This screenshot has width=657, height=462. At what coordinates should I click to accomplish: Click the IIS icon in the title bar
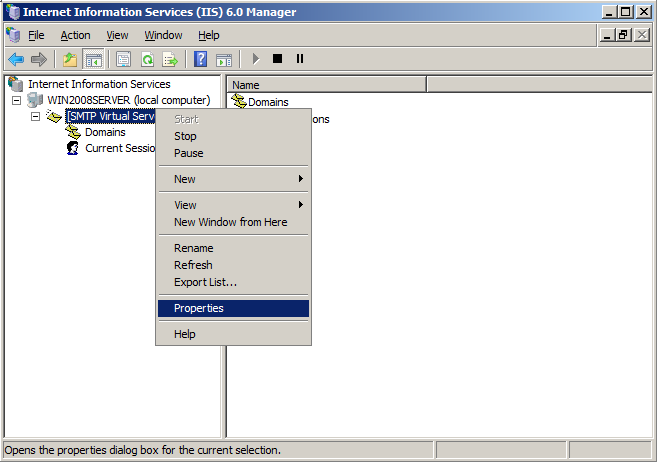(x=13, y=12)
